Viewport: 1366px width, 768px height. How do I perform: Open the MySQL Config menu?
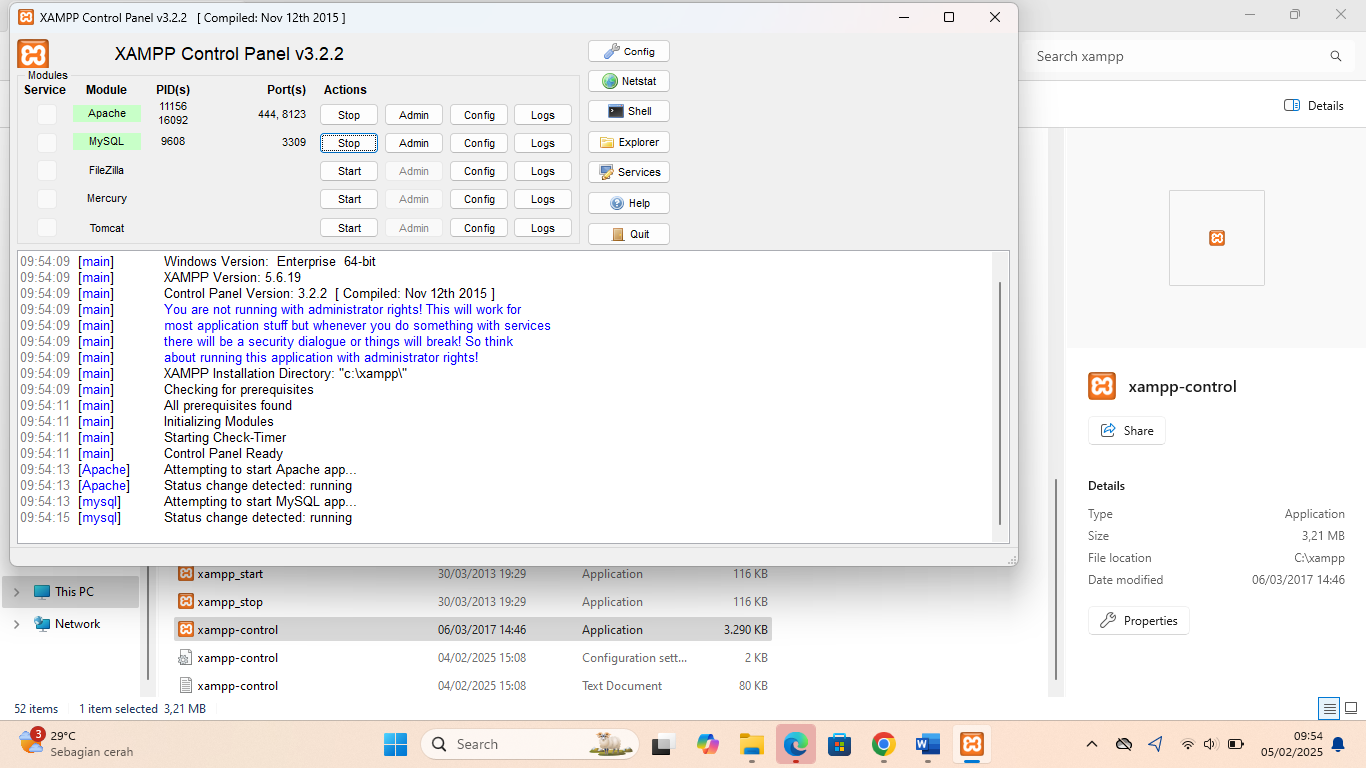click(x=479, y=143)
